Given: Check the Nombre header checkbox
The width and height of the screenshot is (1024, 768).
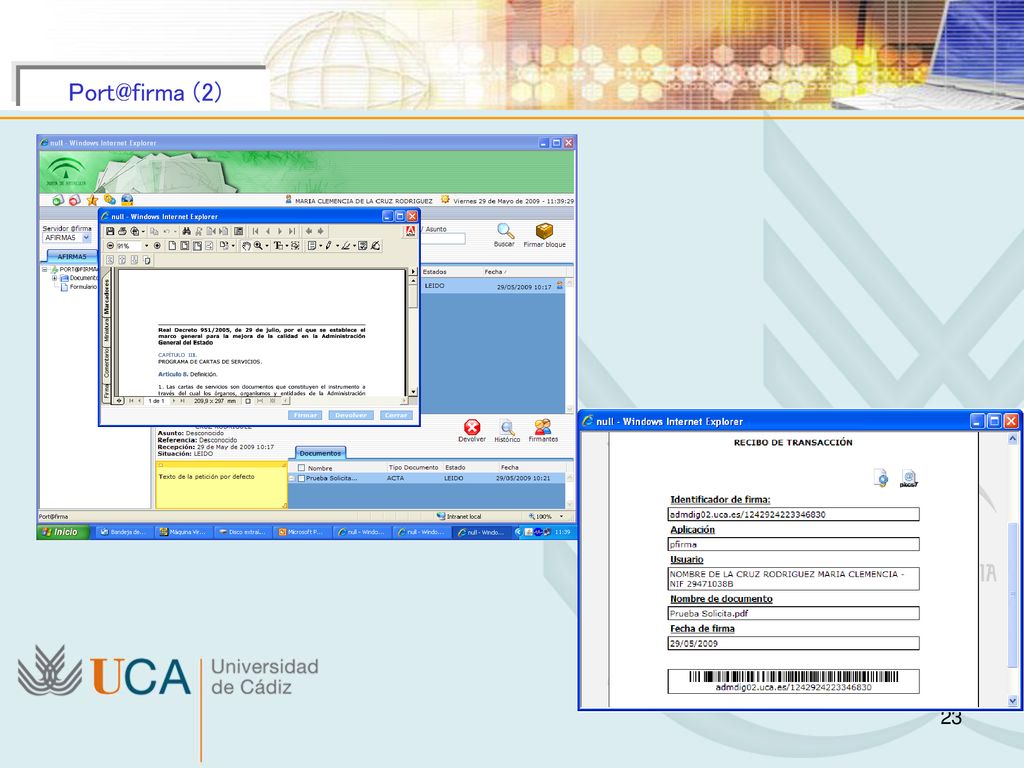Looking at the screenshot, I should [301, 468].
